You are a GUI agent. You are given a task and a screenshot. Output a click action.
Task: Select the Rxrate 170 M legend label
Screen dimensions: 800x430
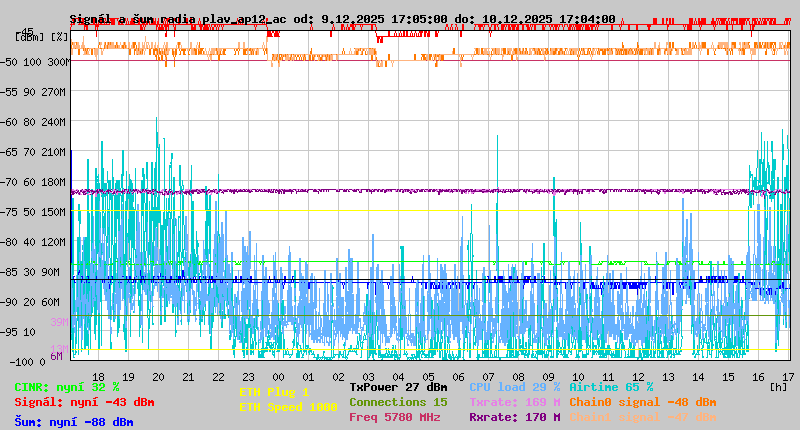tap(514, 417)
